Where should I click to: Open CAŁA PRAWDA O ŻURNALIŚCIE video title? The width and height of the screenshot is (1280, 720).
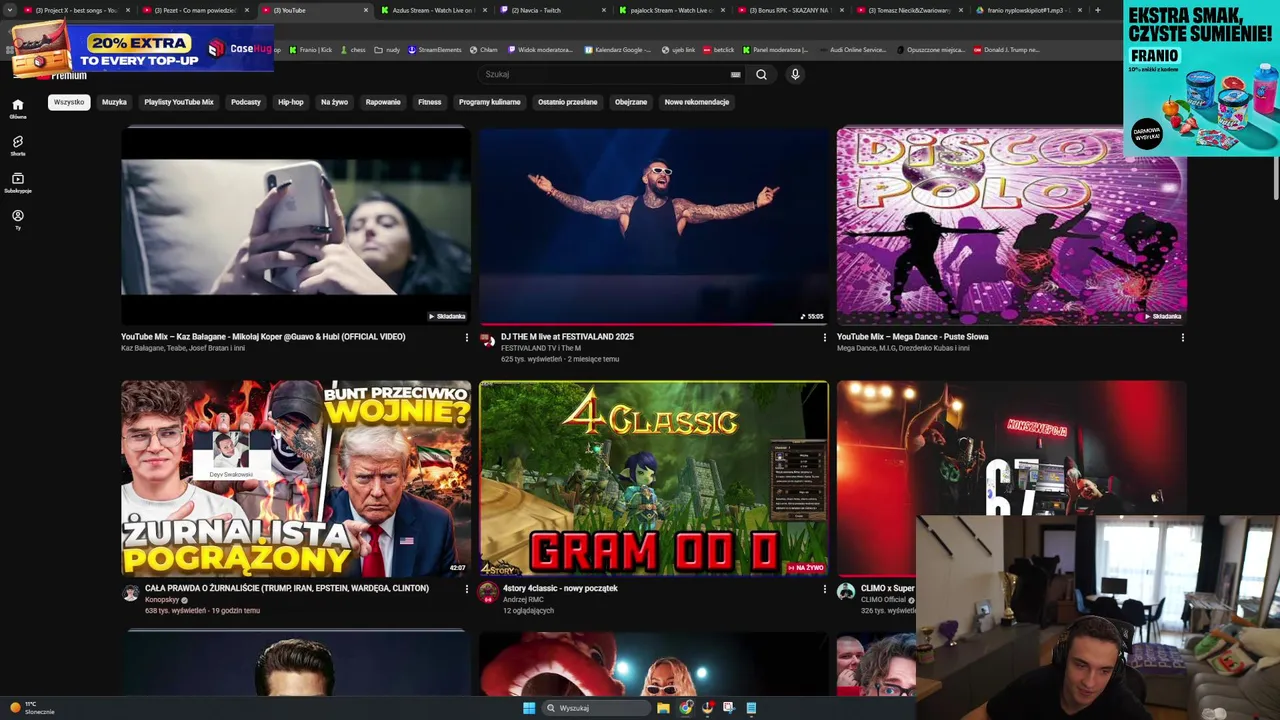tap(287, 589)
